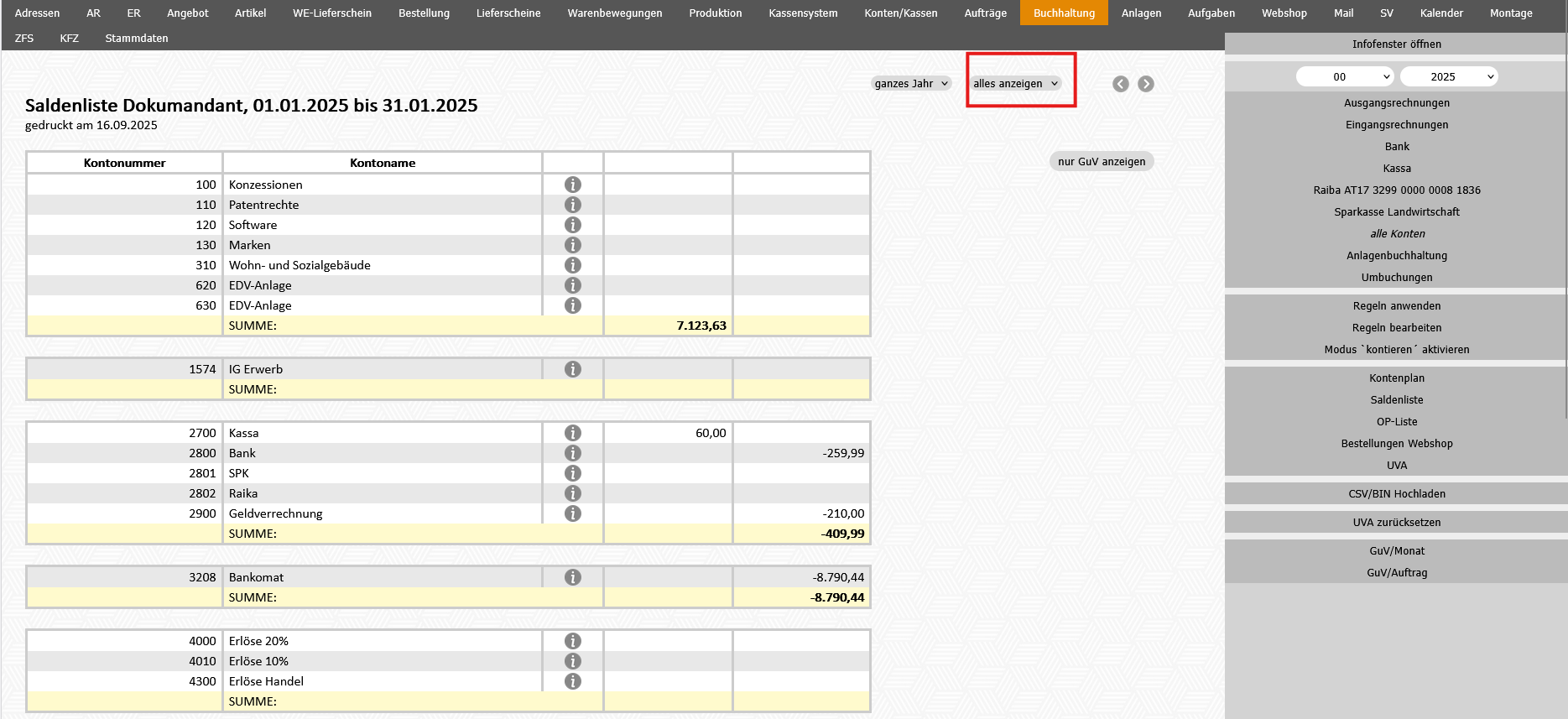Click info icon for Kassa account 2700

tap(573, 433)
